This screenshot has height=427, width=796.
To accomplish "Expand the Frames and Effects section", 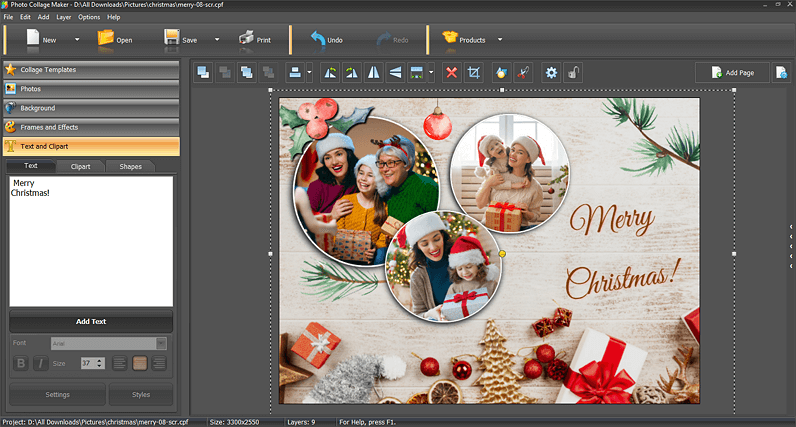I will pos(91,127).
